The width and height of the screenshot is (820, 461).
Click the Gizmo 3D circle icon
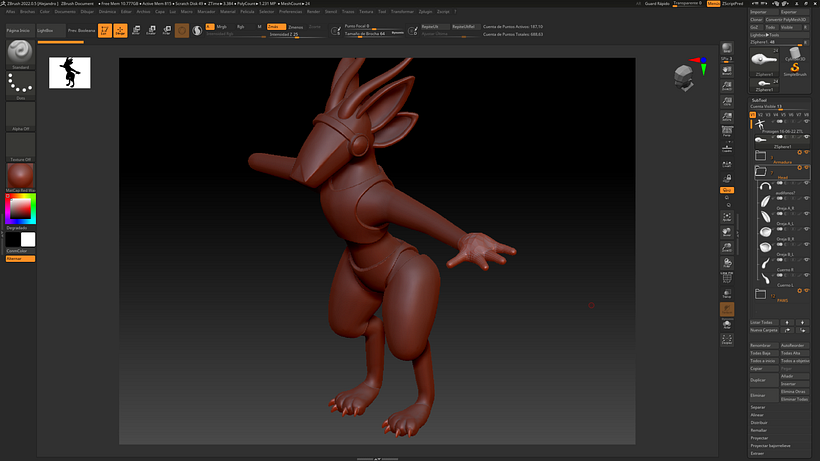point(181,30)
